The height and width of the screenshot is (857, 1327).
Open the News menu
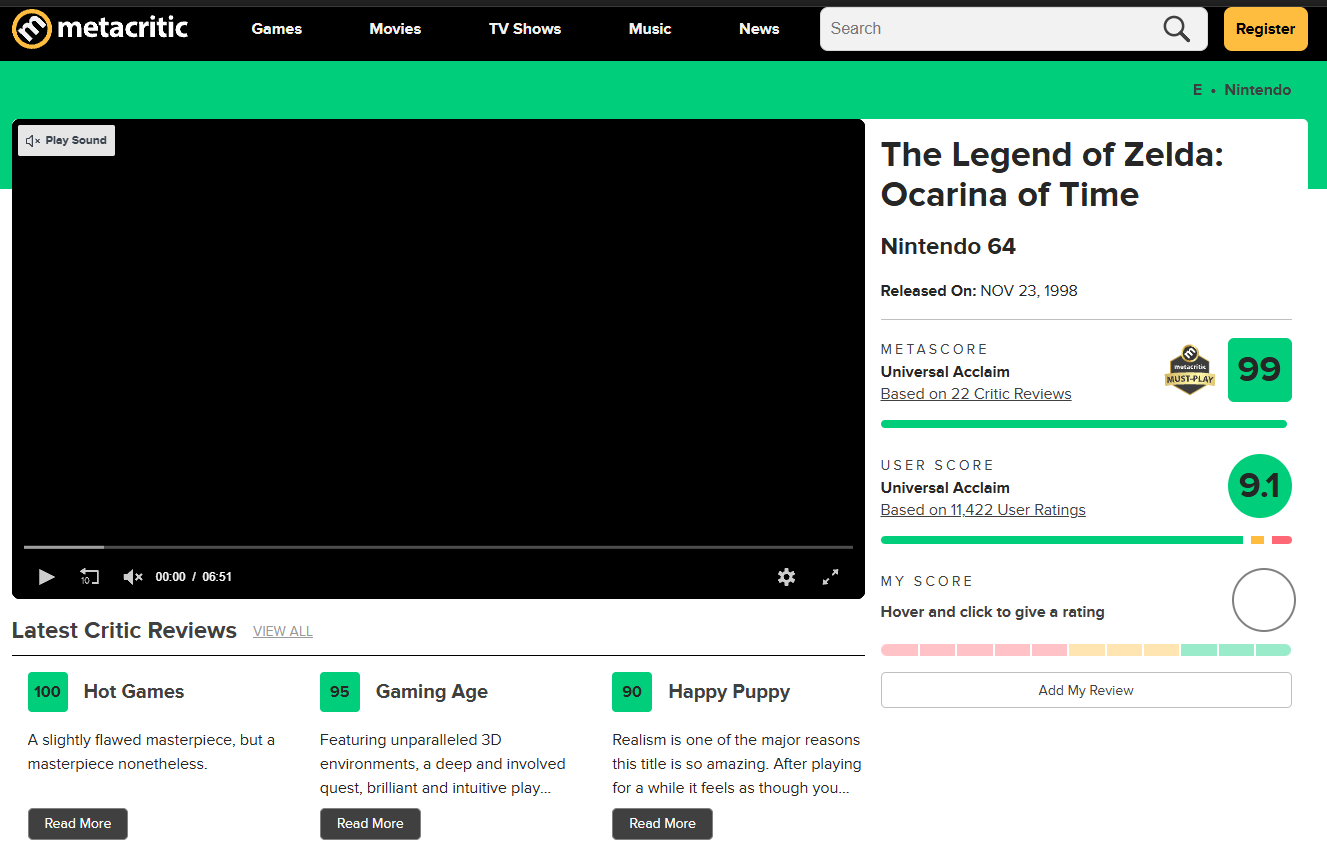pos(759,29)
